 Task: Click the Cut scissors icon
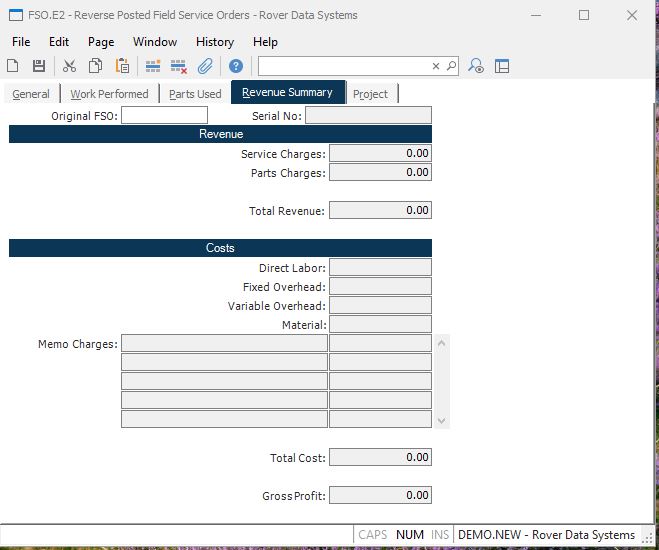69,66
